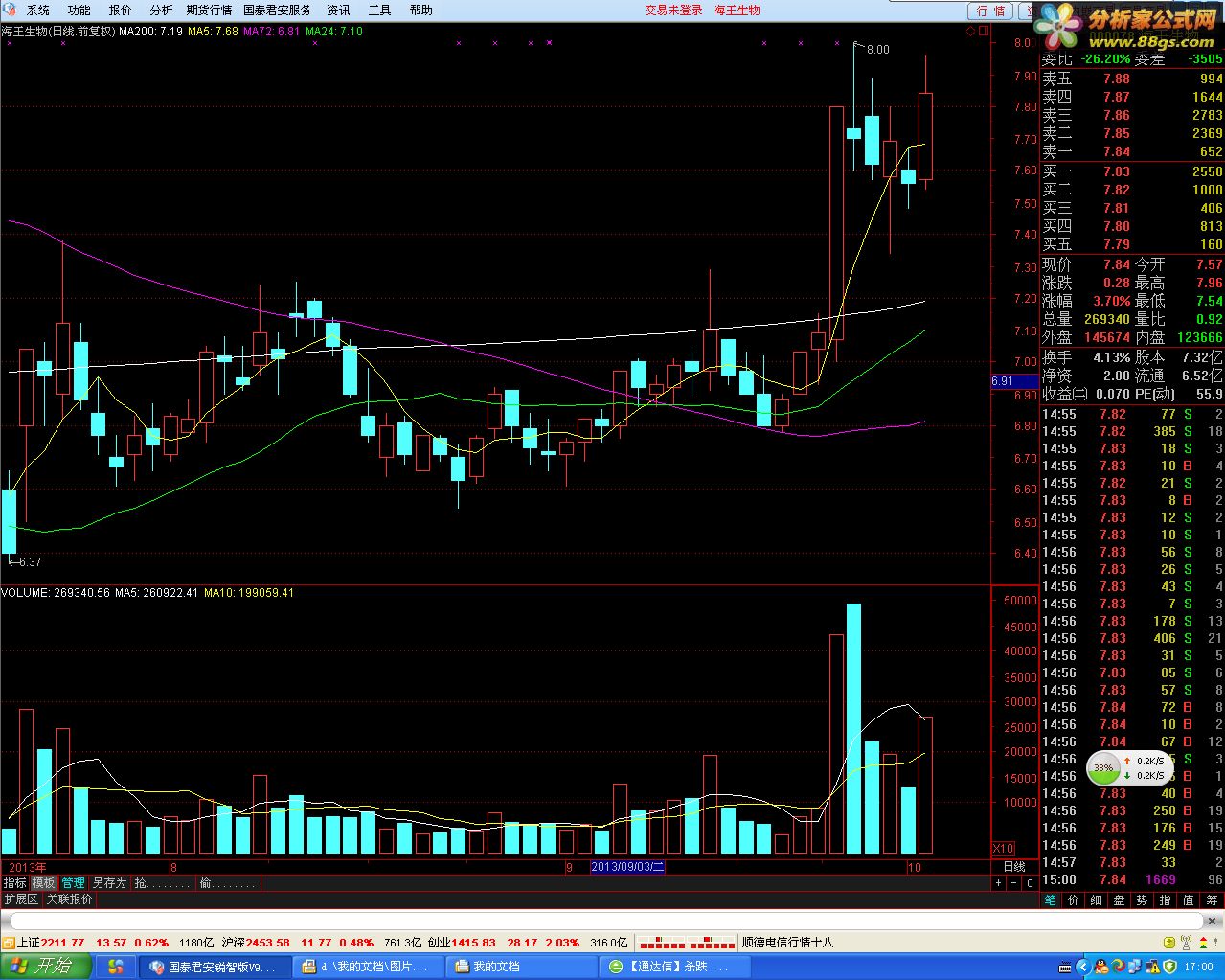The image size is (1225, 980).
Task: Click the 行情 button at top right
Action: [x=991, y=11]
